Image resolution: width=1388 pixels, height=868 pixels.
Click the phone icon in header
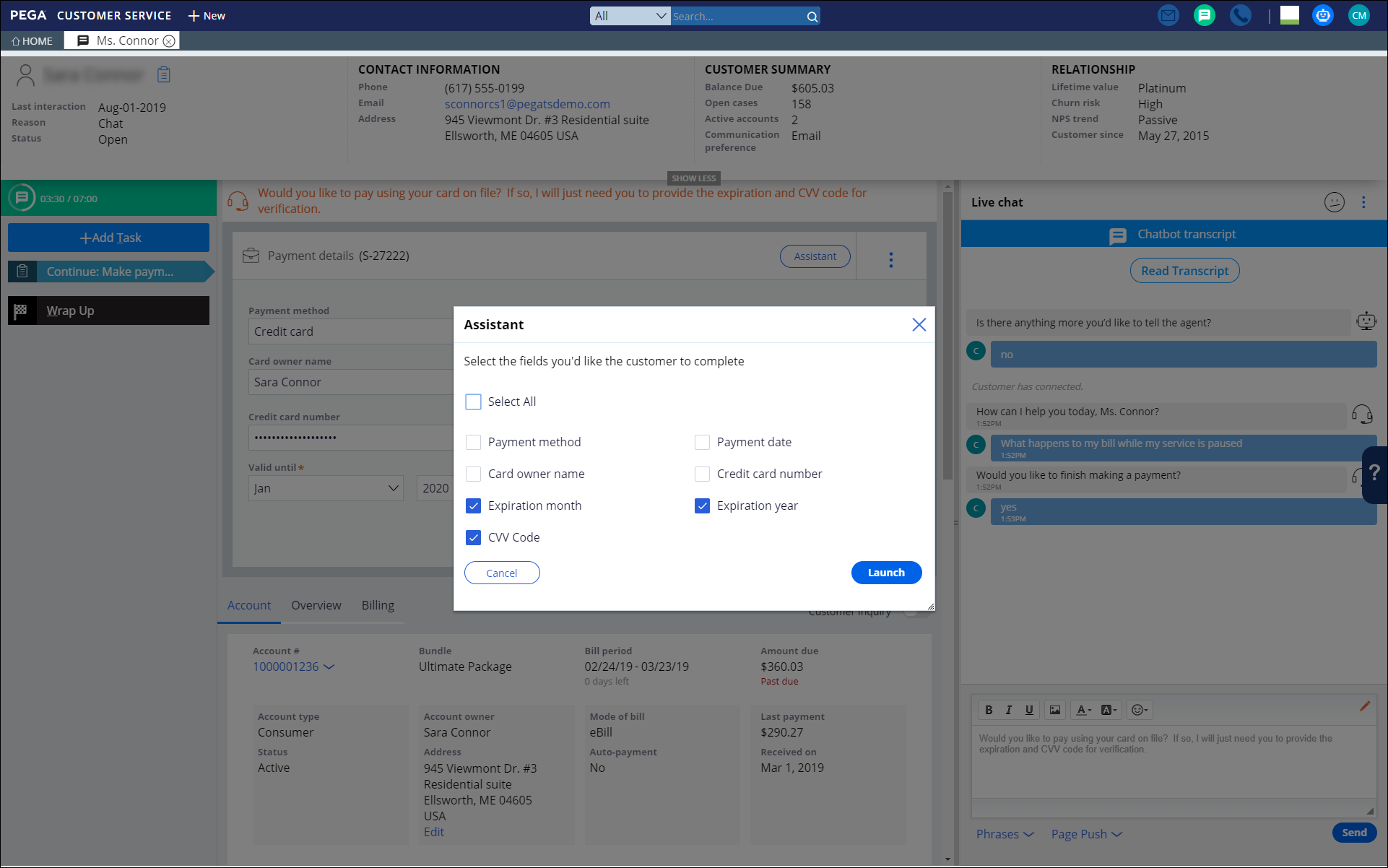pyautogui.click(x=1240, y=15)
